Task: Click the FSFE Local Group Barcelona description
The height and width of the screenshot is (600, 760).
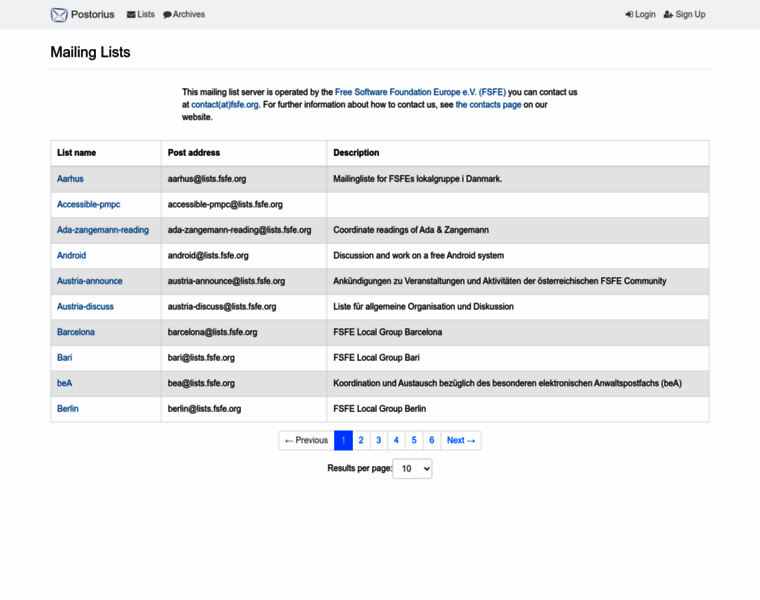Action: coord(388,332)
